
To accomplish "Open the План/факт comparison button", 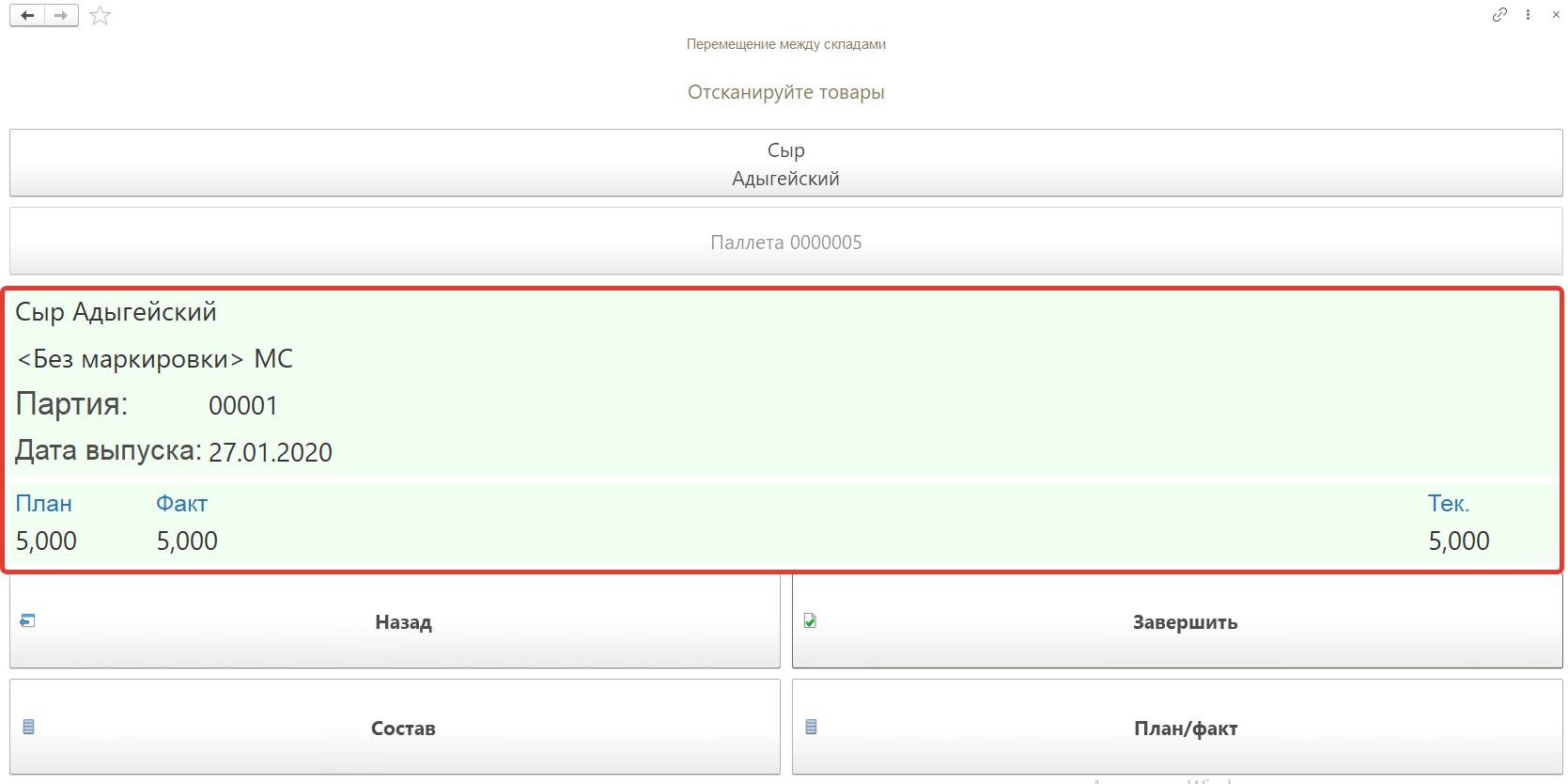I will click(x=1185, y=729).
